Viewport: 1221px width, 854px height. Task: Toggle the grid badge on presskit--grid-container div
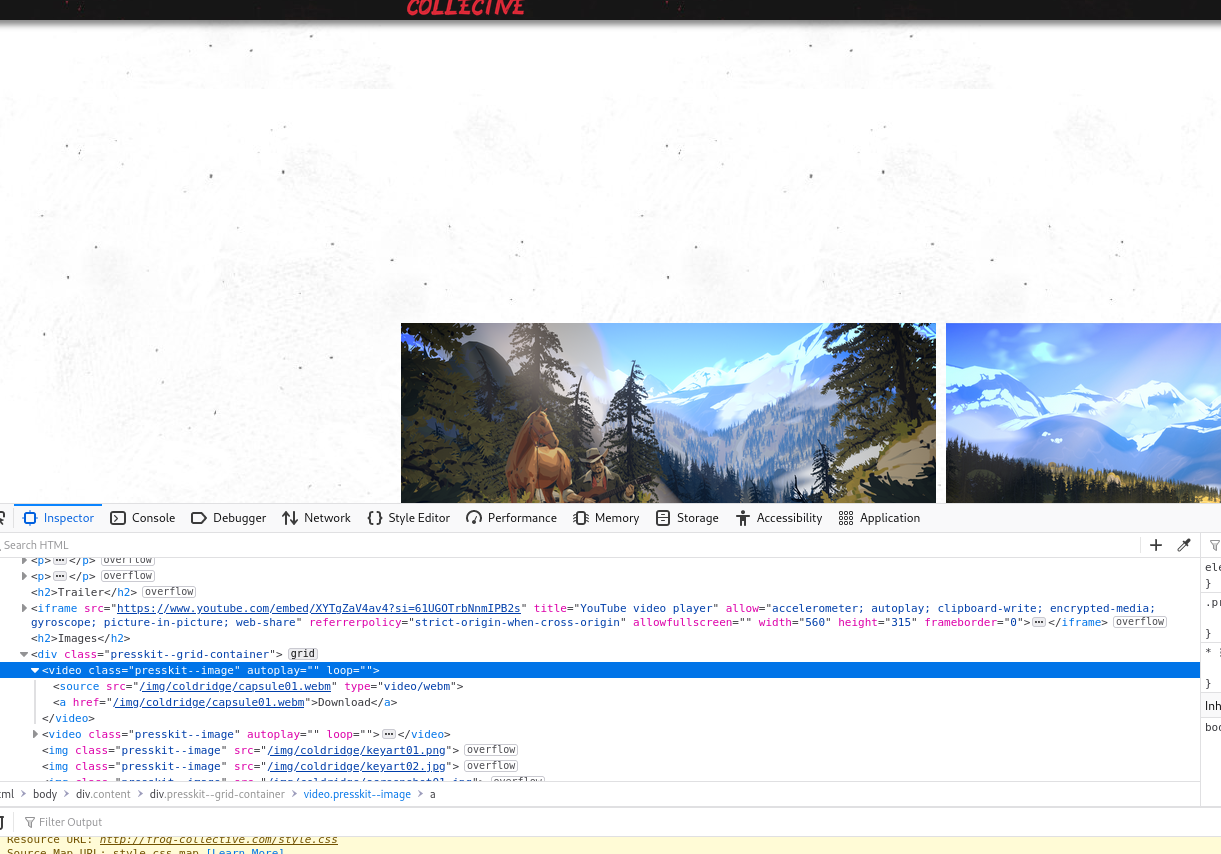point(303,654)
